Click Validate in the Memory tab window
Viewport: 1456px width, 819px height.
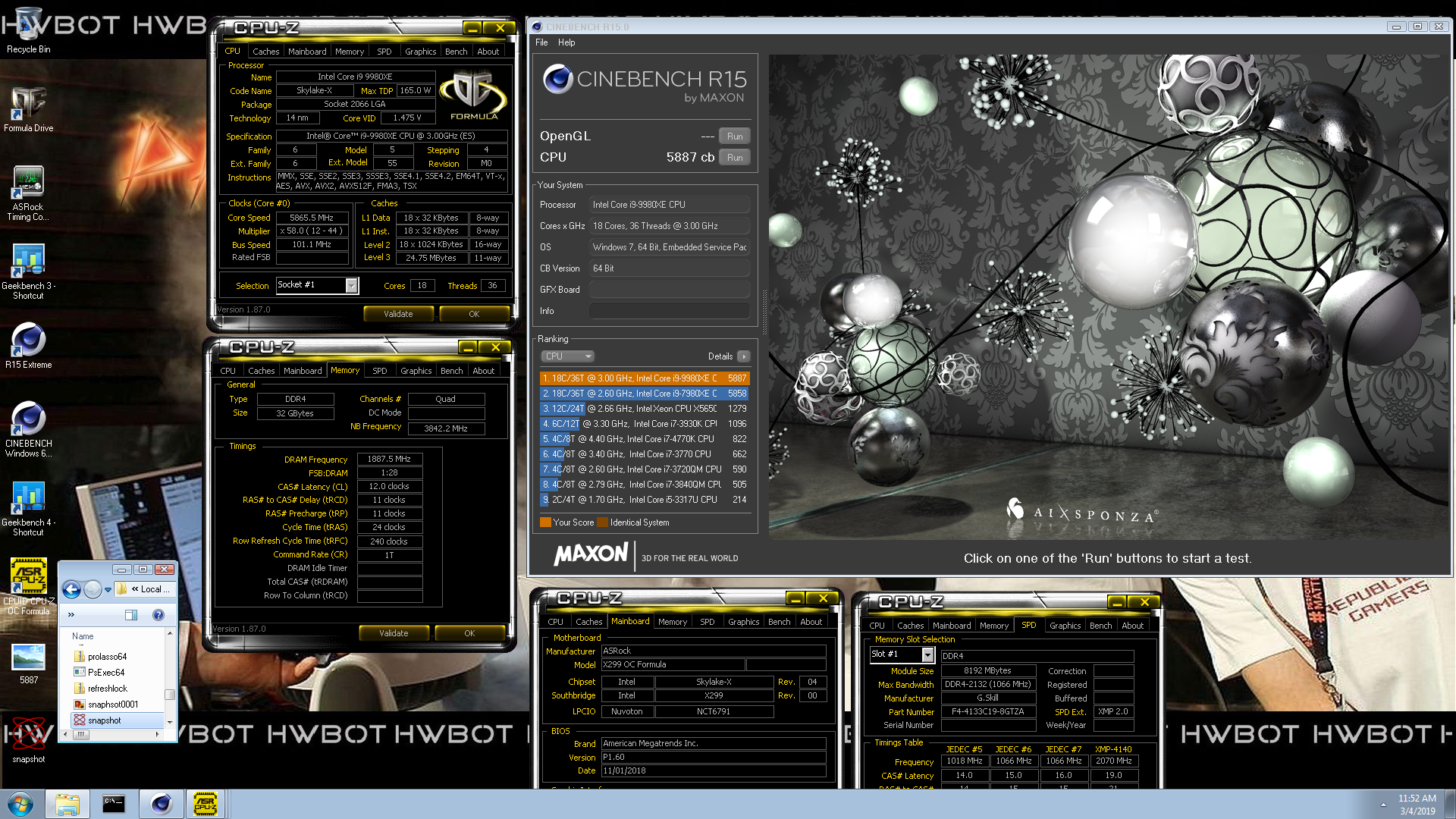click(394, 633)
